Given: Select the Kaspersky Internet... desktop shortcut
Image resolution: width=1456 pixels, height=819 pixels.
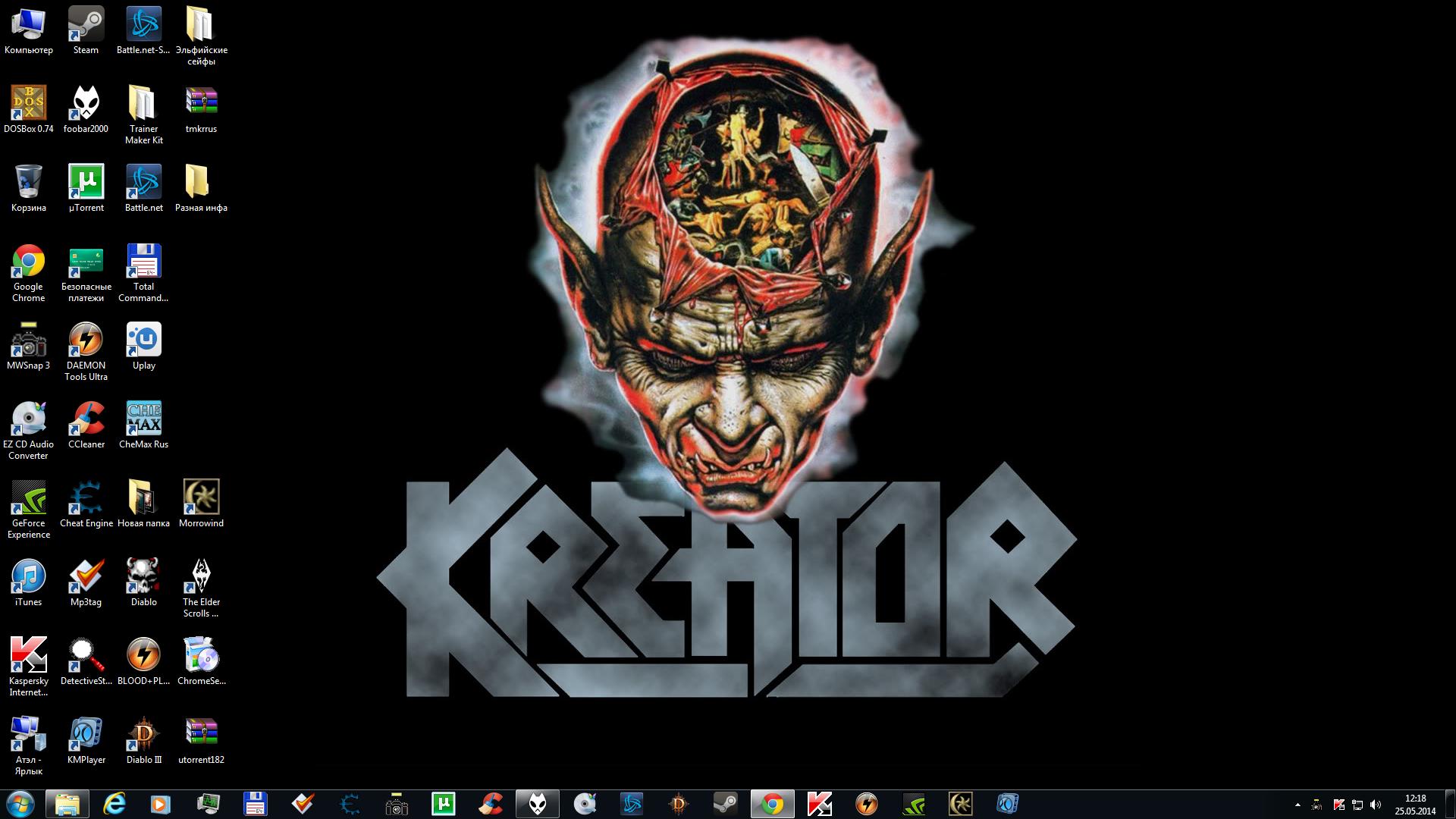Looking at the screenshot, I should coord(29,668).
